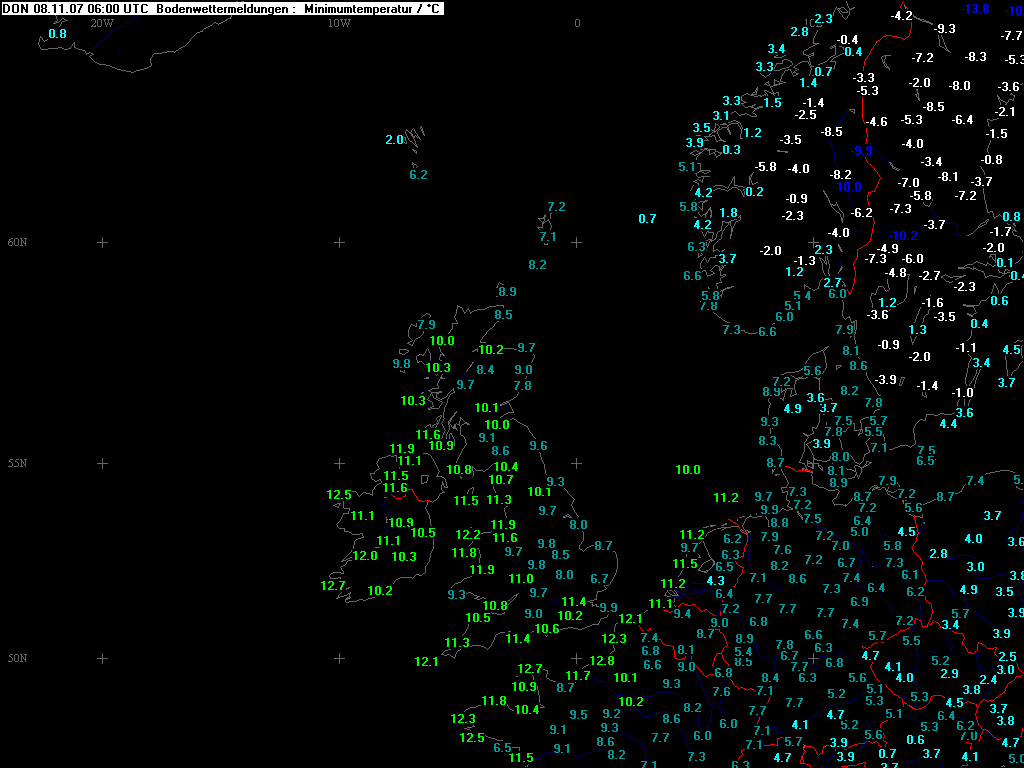Click the grid cross at 60N 10W
Image resolution: width=1024 pixels, height=768 pixels.
click(x=339, y=242)
